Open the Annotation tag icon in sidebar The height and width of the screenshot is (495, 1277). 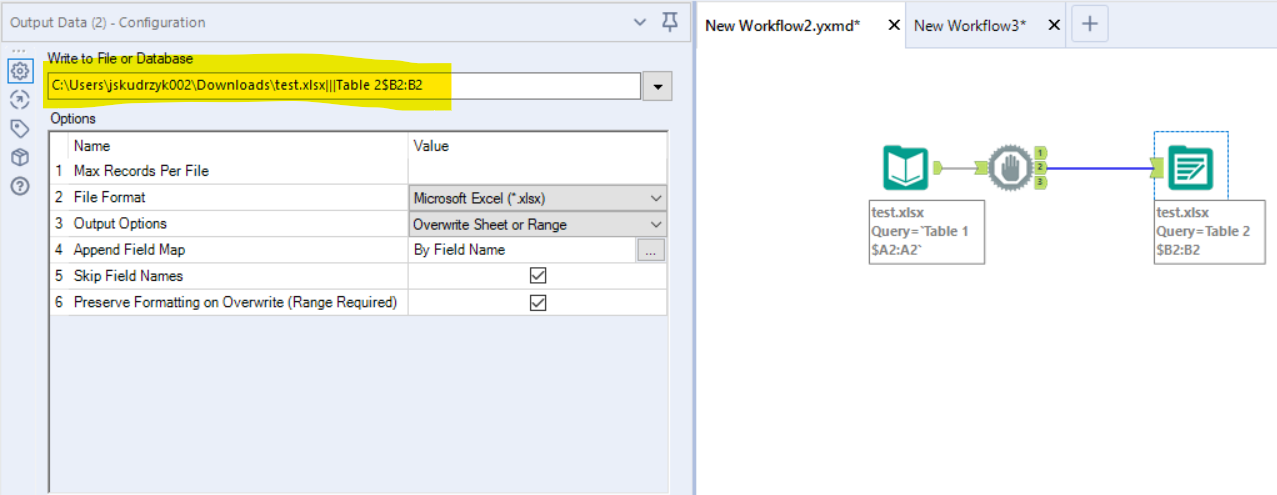click(x=20, y=128)
